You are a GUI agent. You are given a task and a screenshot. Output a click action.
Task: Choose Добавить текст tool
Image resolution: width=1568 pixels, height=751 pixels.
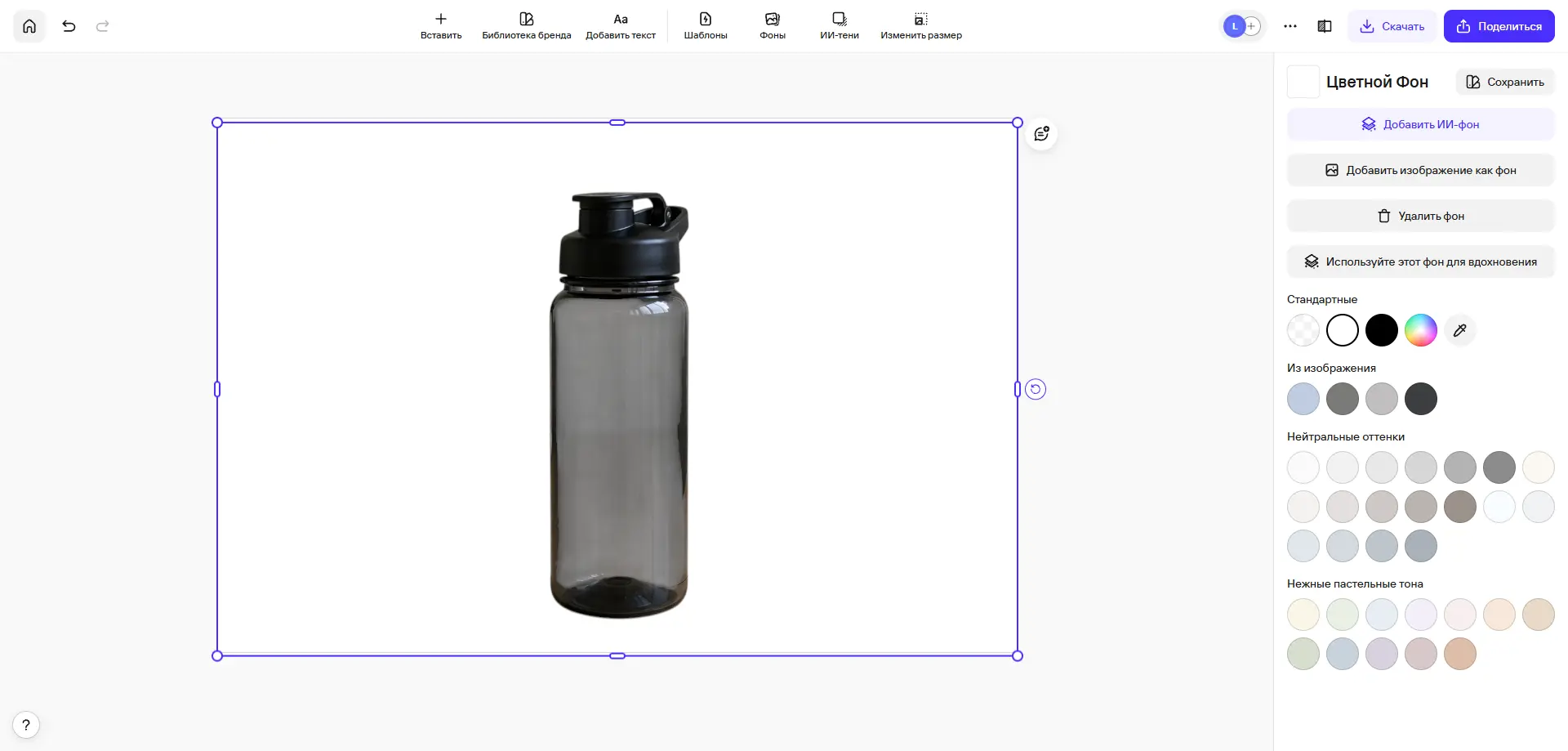621,26
